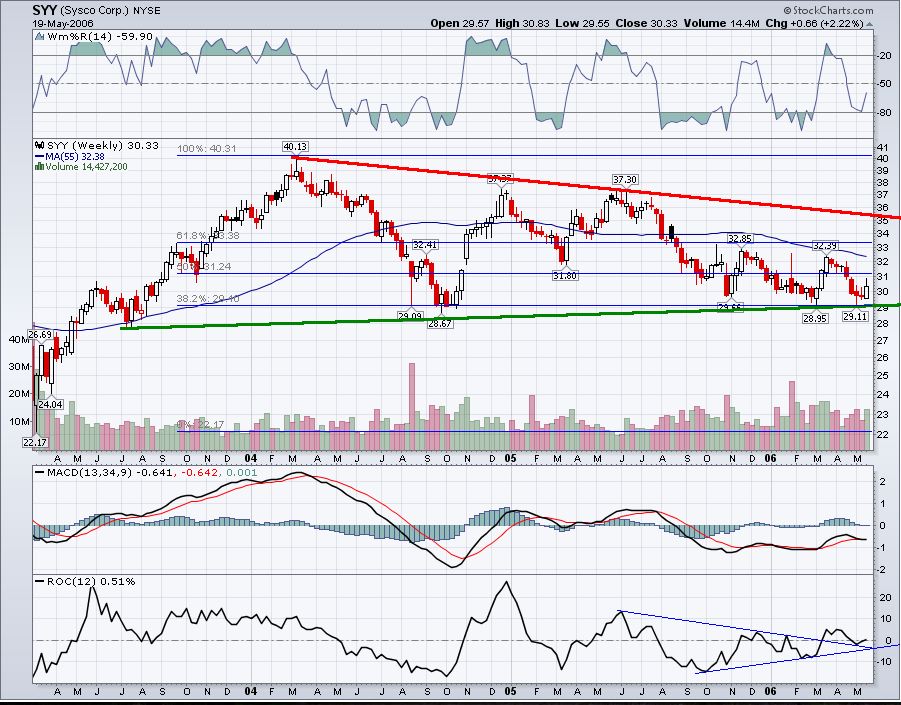Click the 28.95 low price label
Image resolution: width=901 pixels, height=705 pixels.
[x=815, y=318]
